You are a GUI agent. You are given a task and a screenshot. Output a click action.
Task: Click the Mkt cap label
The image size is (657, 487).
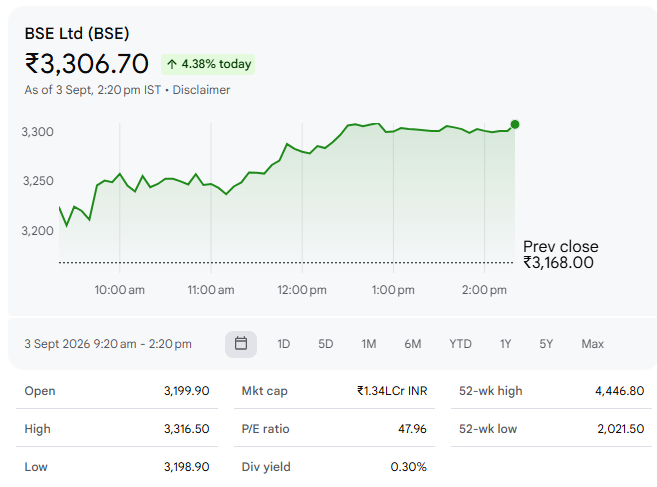[x=264, y=391]
